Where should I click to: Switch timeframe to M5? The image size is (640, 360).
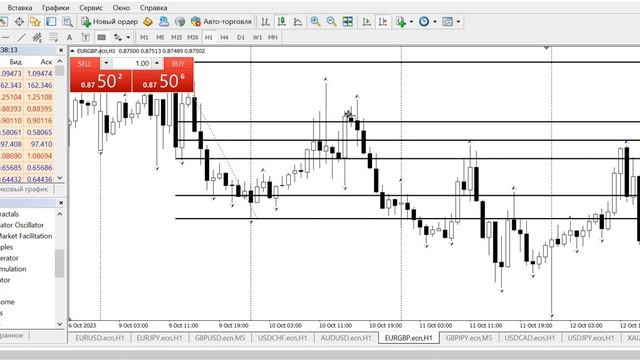(x=160, y=38)
